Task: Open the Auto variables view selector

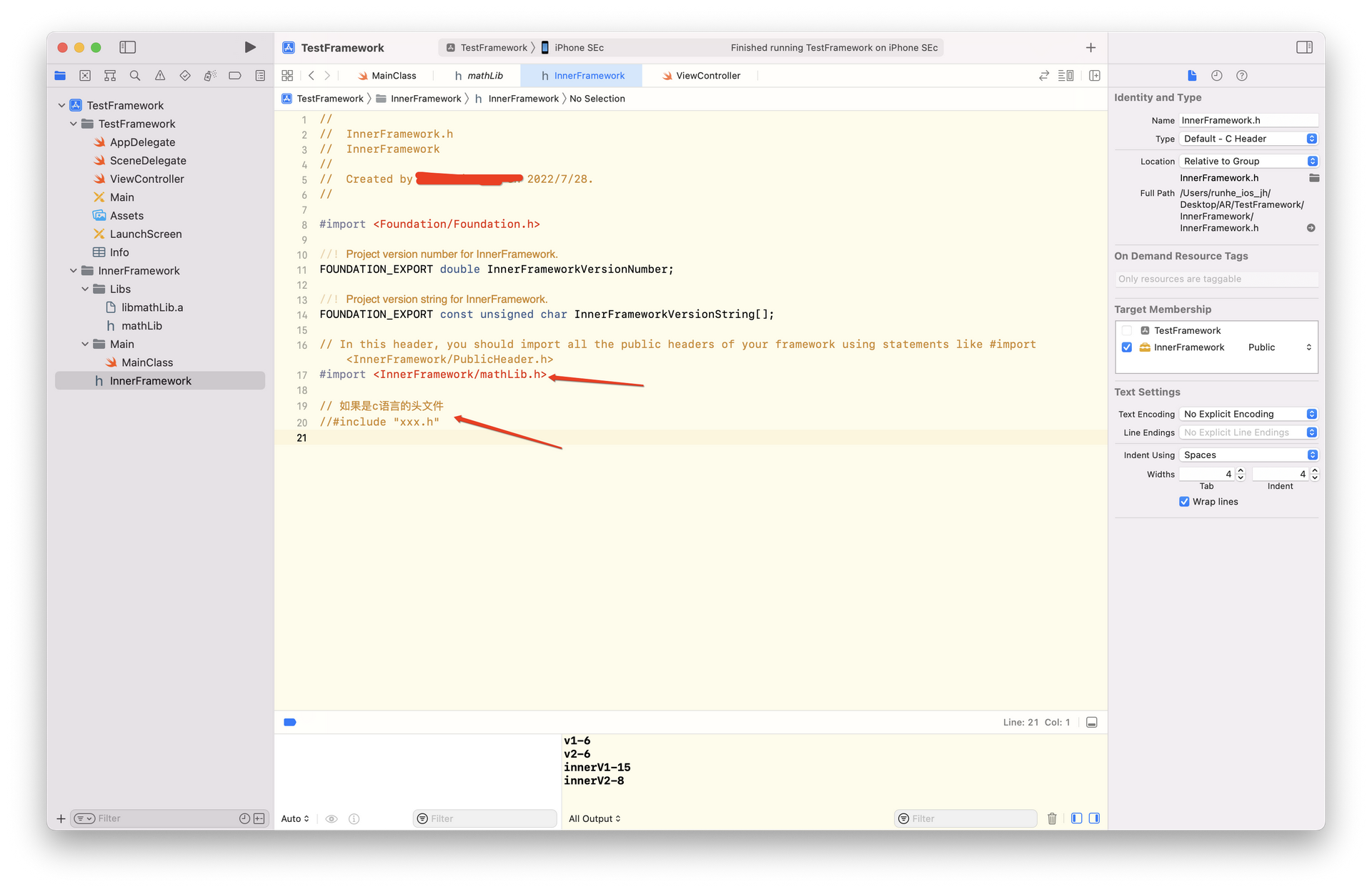Action: (295, 819)
